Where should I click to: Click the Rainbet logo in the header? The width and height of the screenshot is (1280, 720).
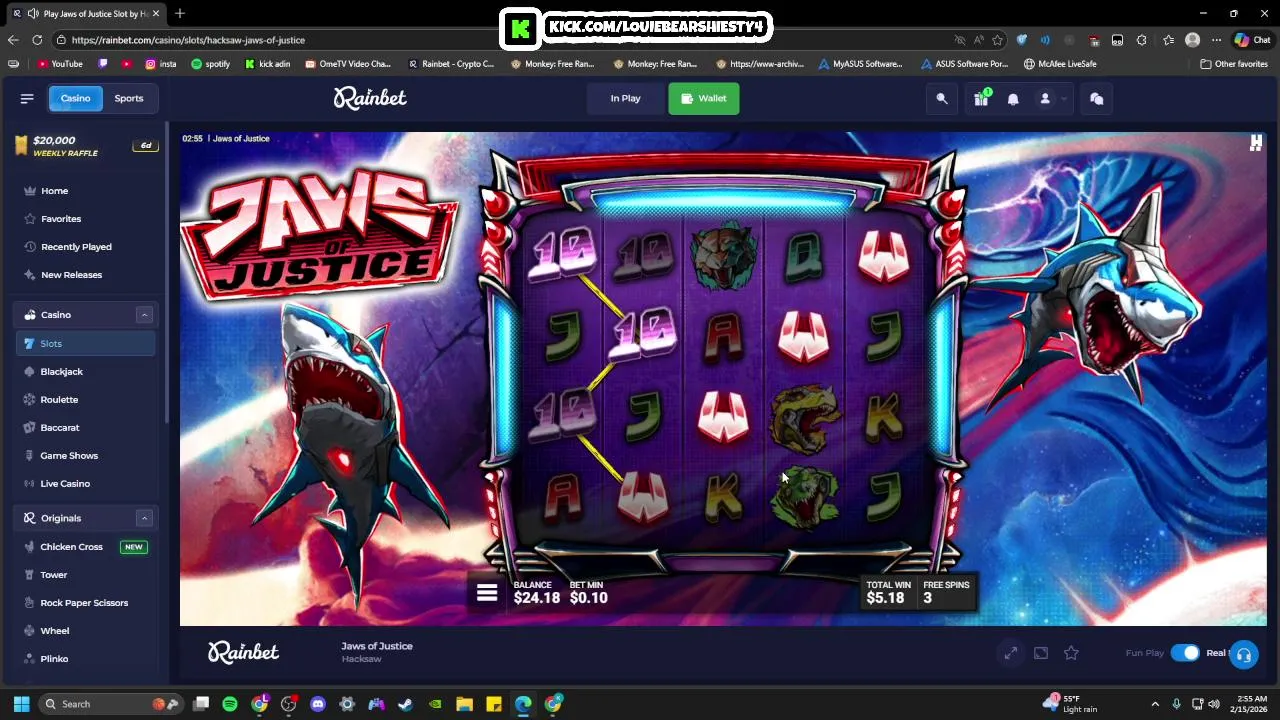[x=370, y=98]
